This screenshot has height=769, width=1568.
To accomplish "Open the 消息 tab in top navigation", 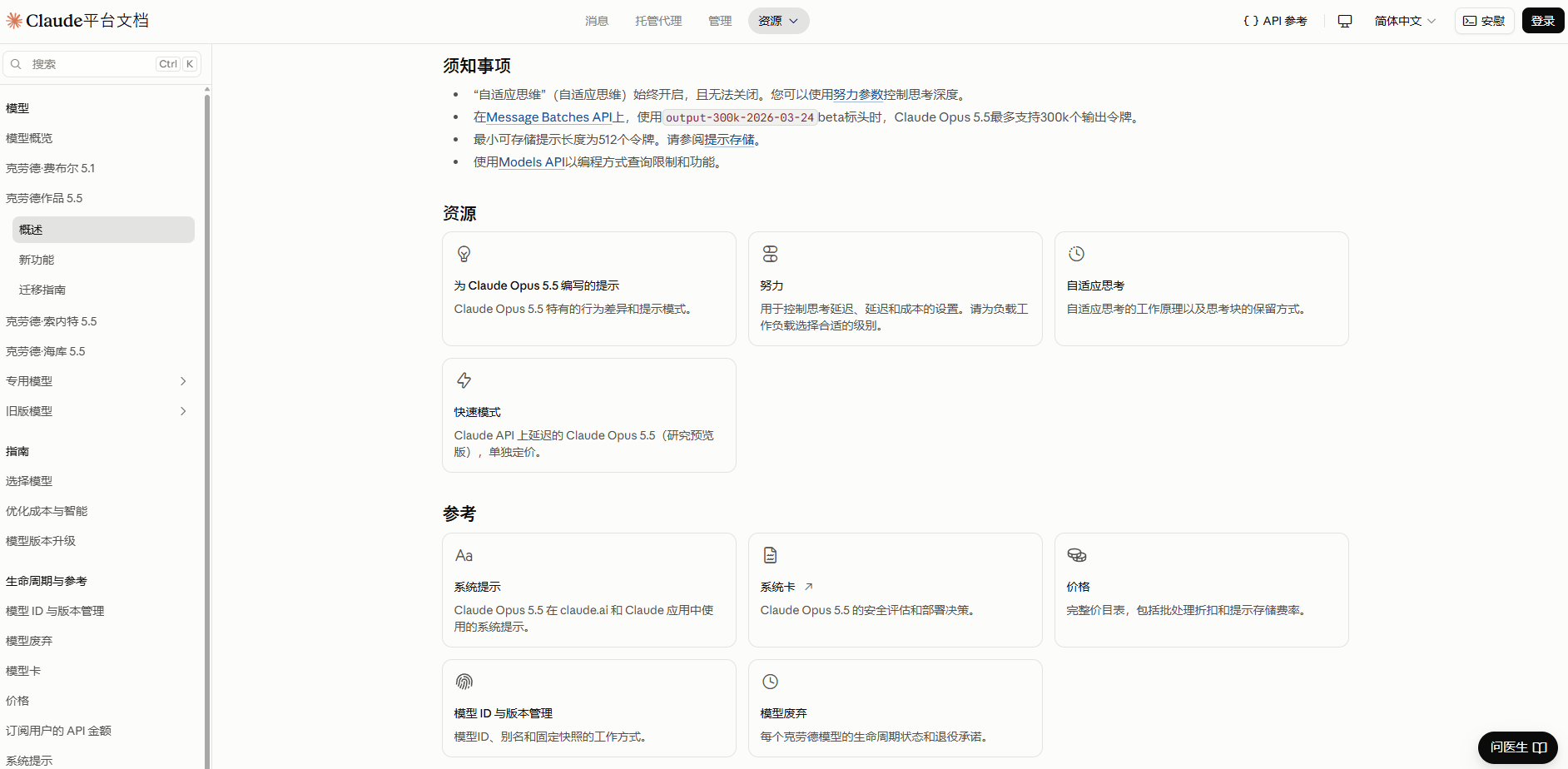I will click(x=597, y=21).
